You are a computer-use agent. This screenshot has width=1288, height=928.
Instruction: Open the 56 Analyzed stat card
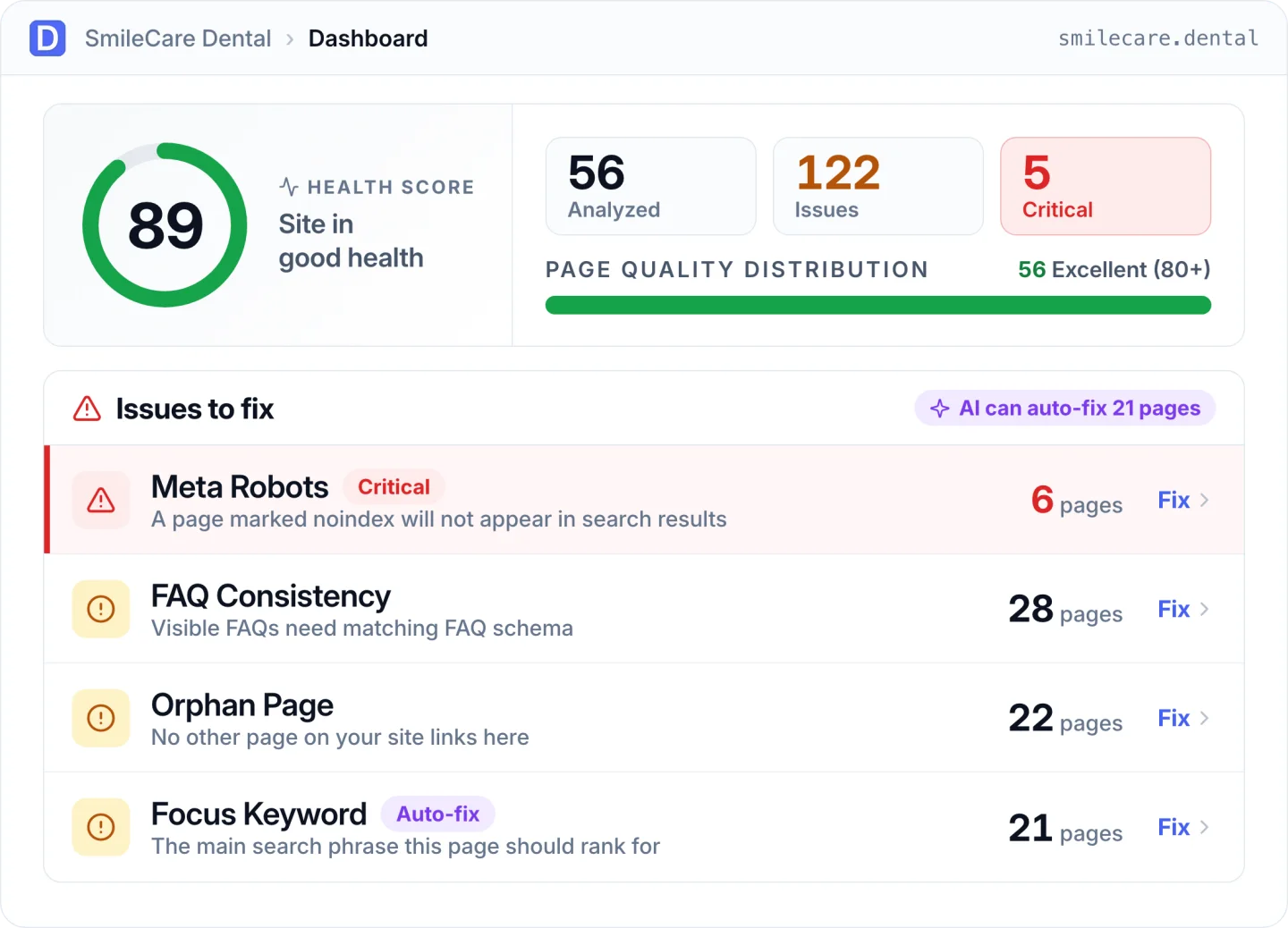[651, 186]
